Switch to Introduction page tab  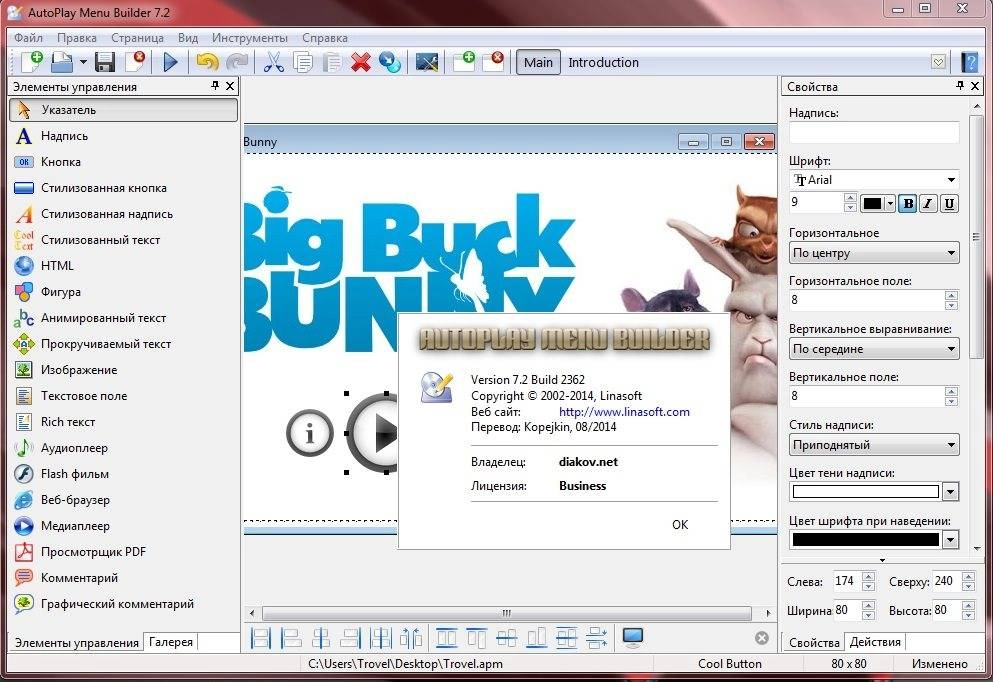(x=604, y=62)
